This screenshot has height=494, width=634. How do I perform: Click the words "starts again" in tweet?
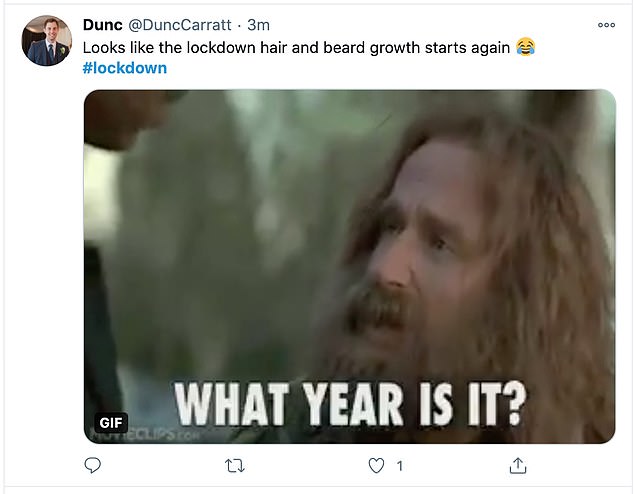(469, 47)
